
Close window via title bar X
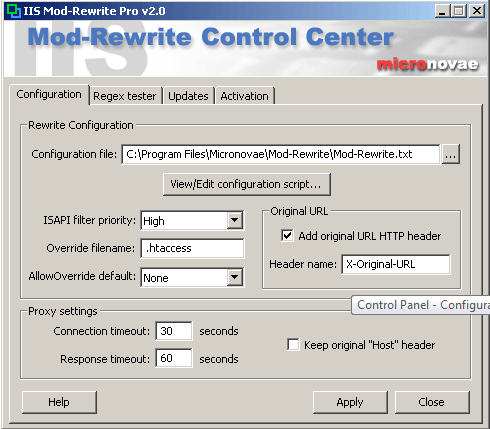pyautogui.click(x=477, y=11)
